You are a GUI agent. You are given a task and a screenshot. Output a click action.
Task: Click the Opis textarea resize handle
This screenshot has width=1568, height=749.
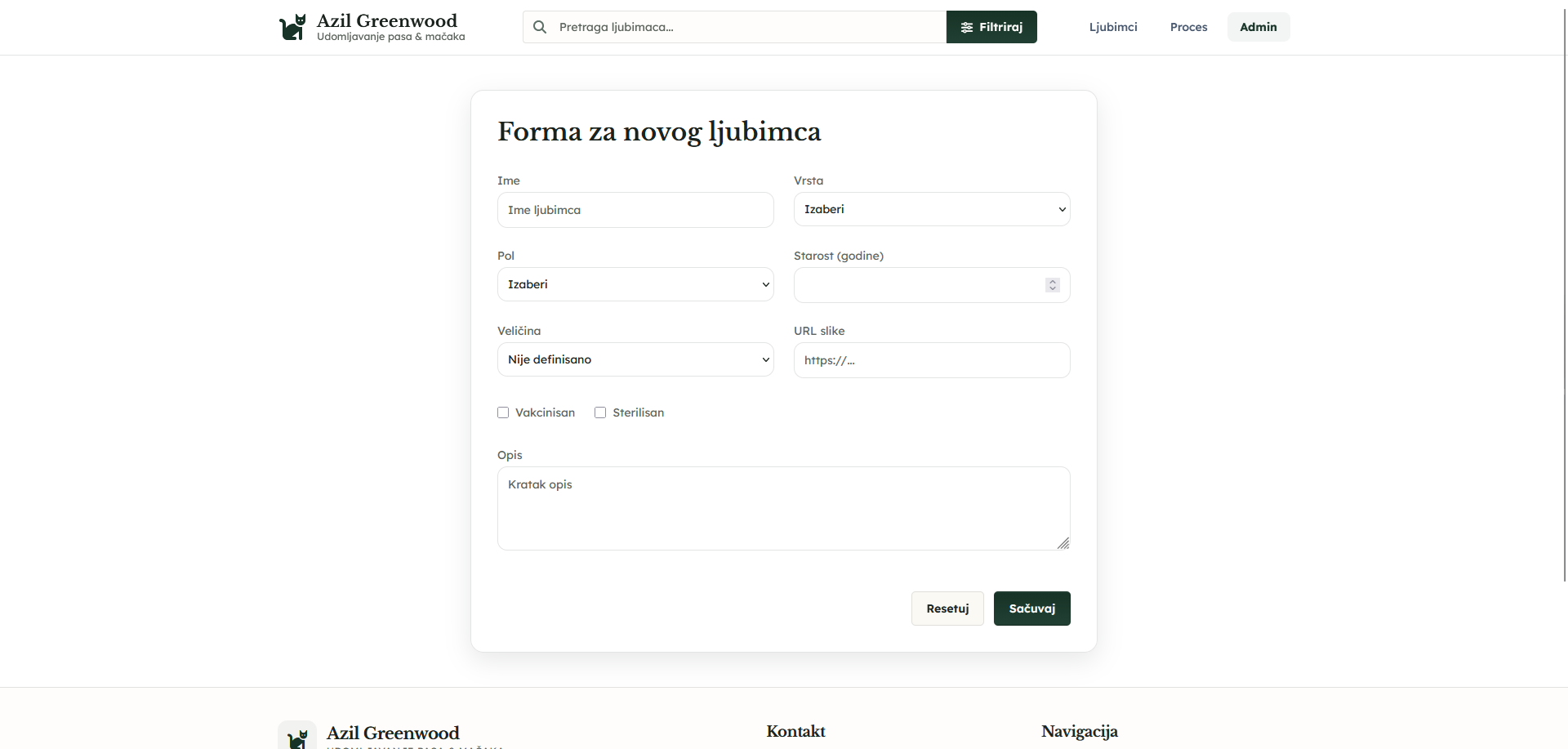click(1062, 543)
